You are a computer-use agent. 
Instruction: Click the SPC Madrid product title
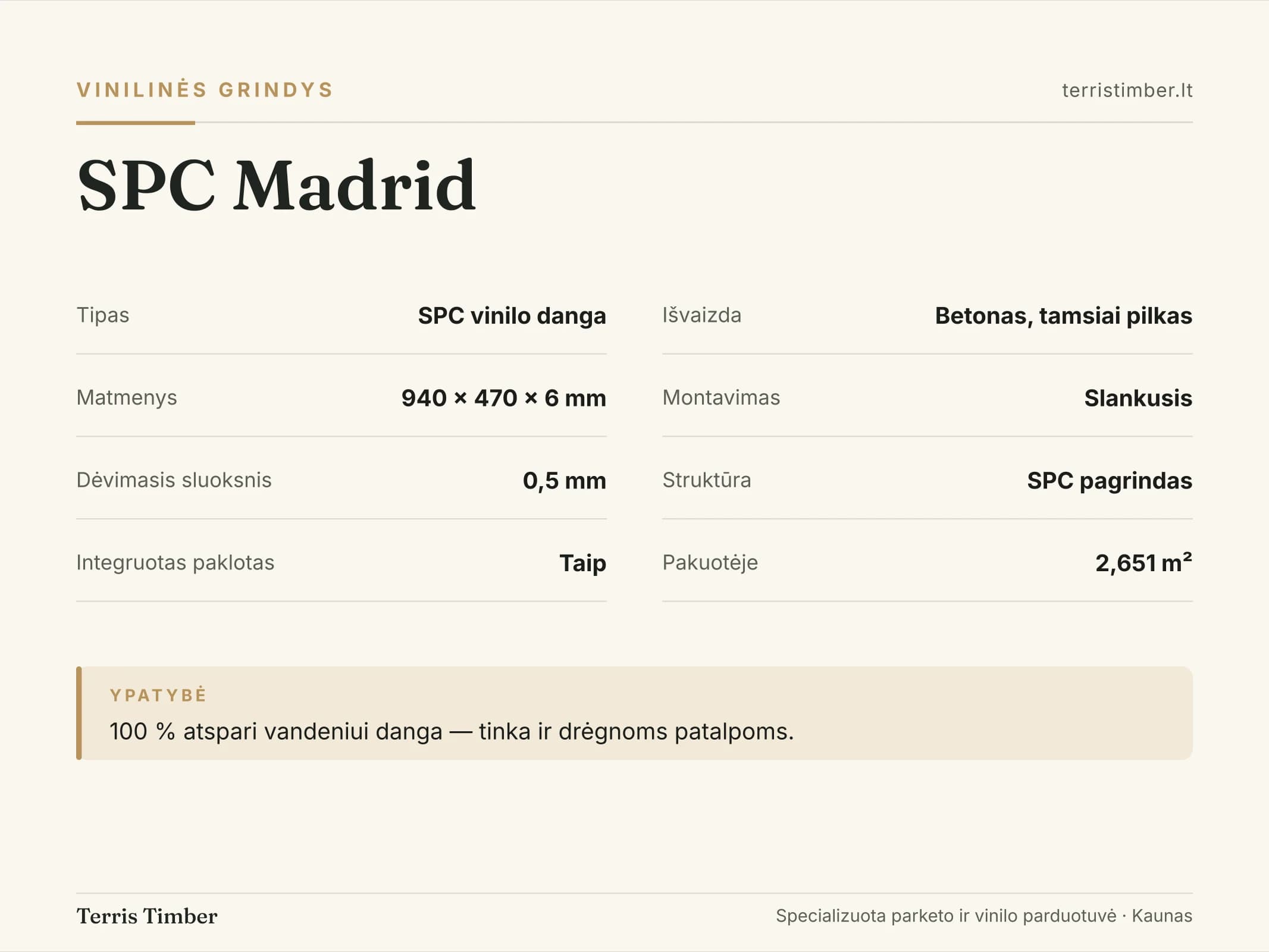click(x=277, y=185)
